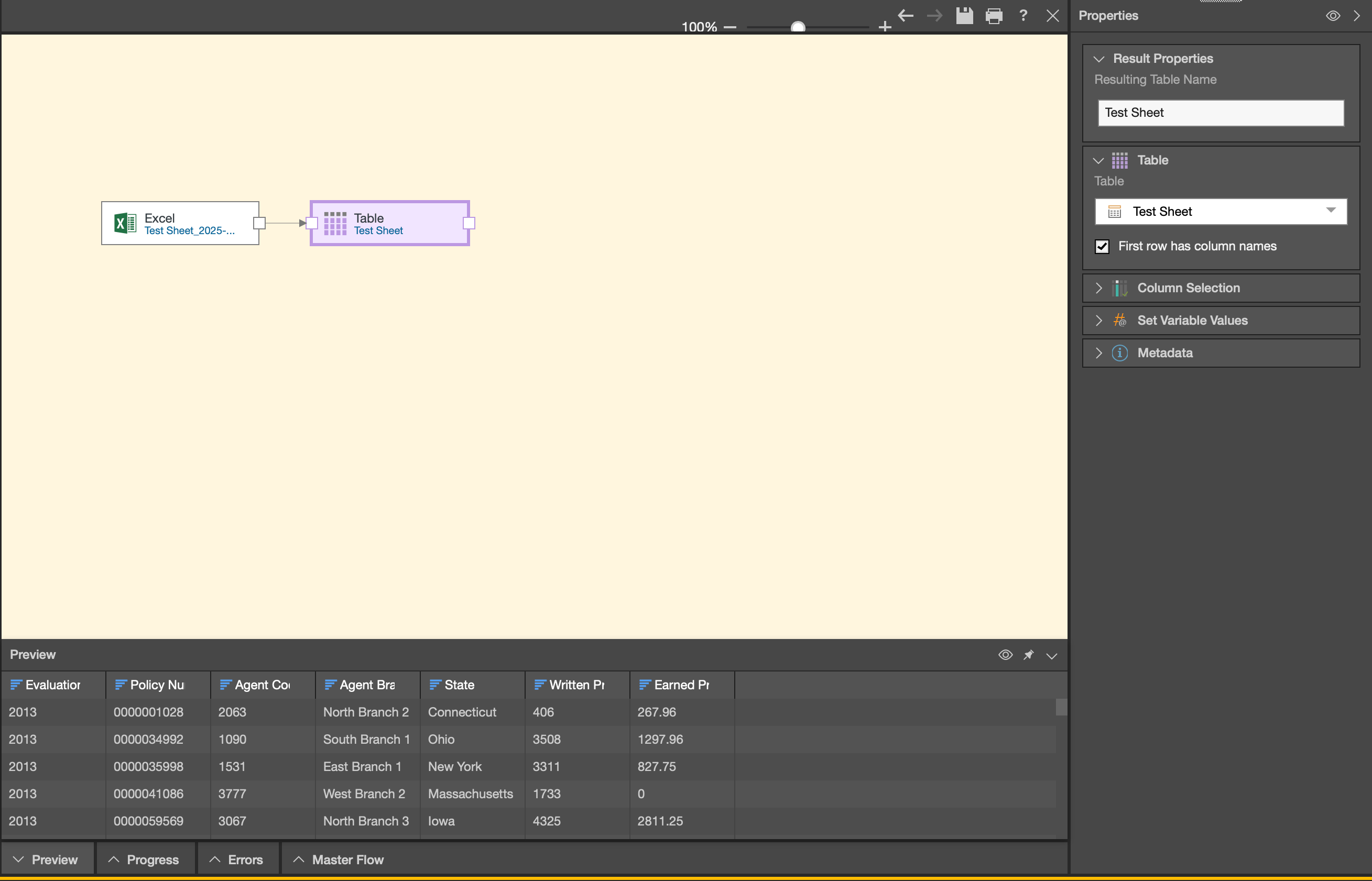Click the Policy Number column header

[x=158, y=685]
